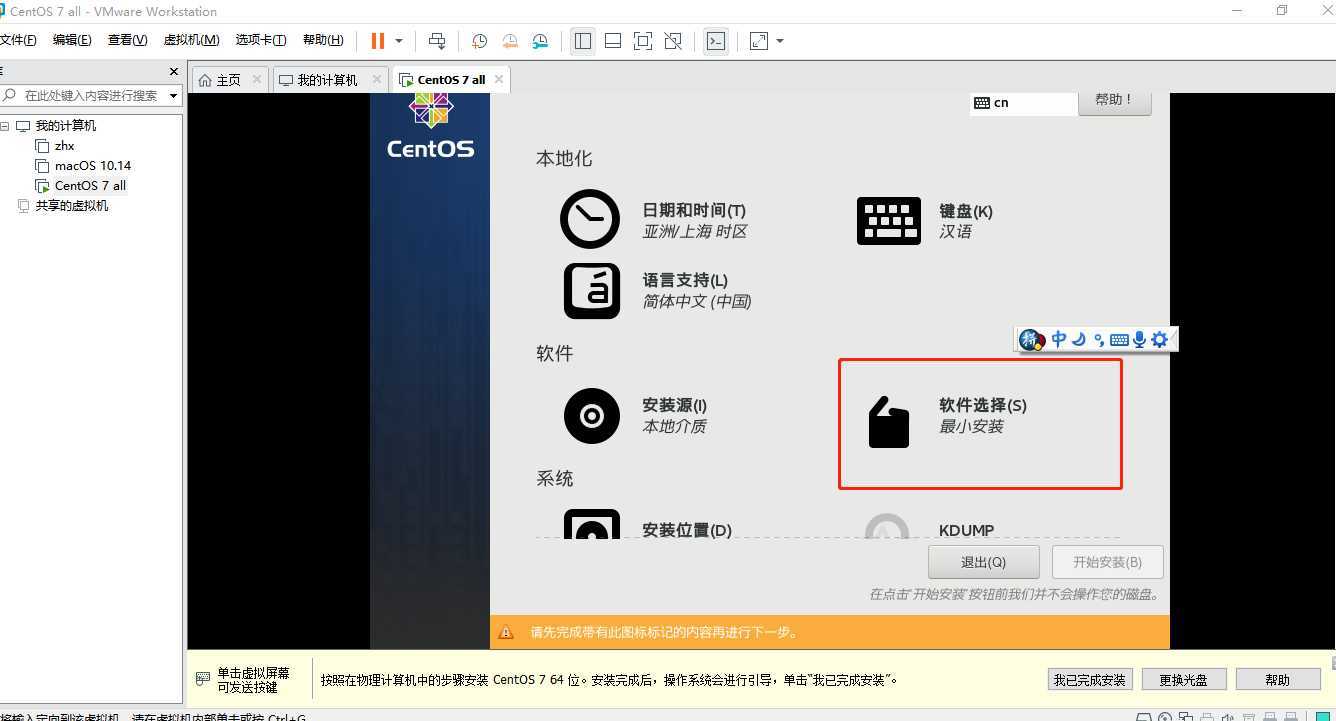
Task: Open 键盘 settings via the keyboard icon
Action: (889, 221)
